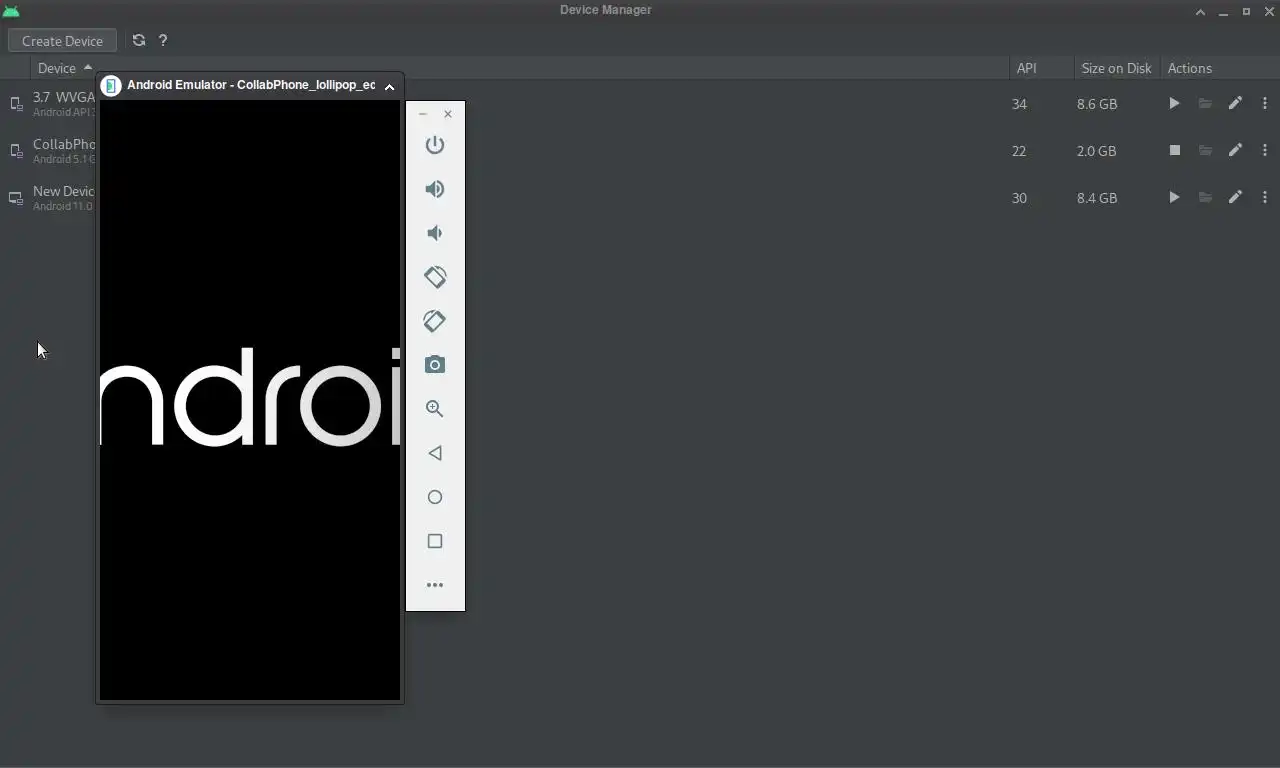This screenshot has width=1280, height=768.
Task: Collapse the Android Emulator title bar arrow
Action: (389, 86)
